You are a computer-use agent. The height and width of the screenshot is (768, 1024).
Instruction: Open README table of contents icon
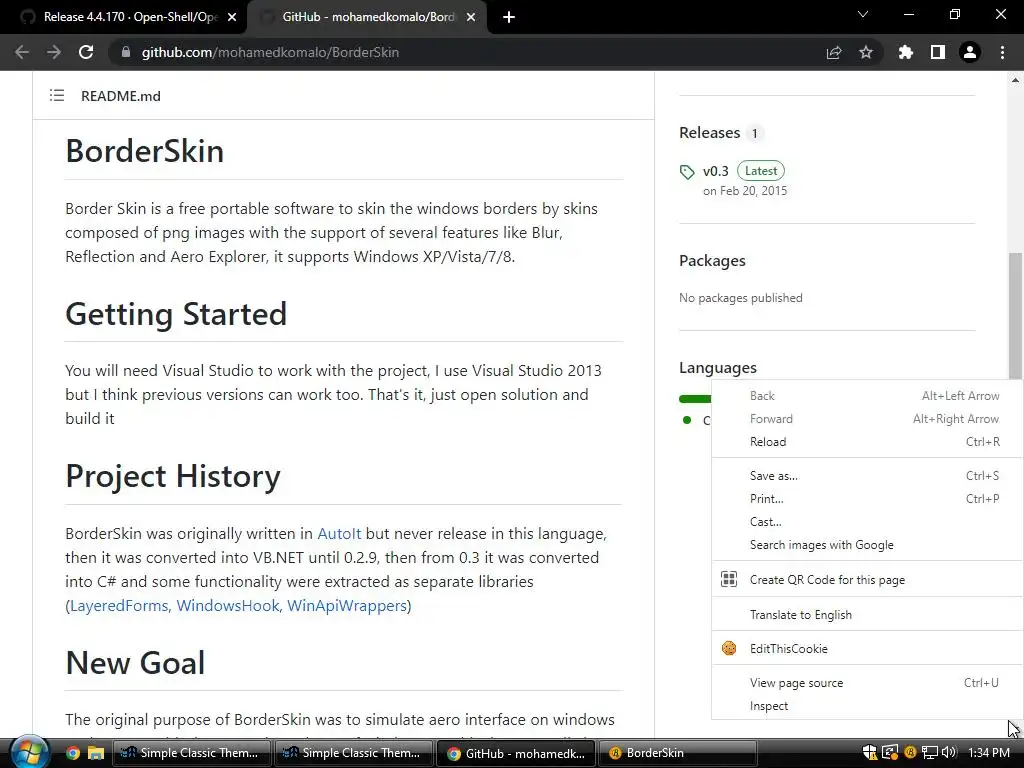(x=57, y=95)
